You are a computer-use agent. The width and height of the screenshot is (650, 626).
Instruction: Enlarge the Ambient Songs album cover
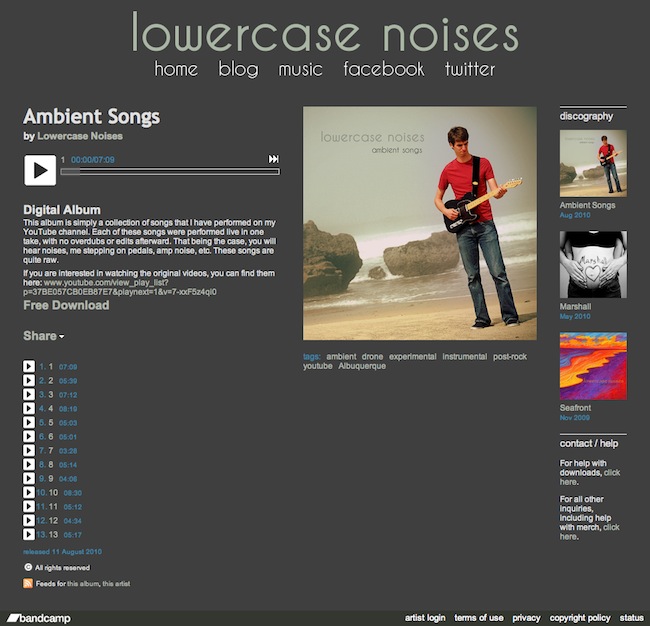pyautogui.click(x=420, y=223)
